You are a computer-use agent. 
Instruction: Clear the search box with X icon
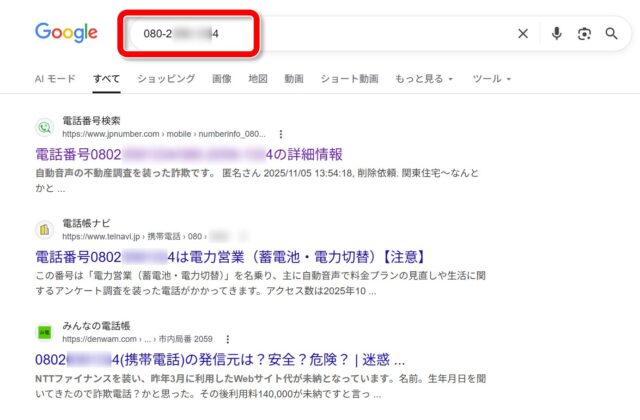(523, 34)
